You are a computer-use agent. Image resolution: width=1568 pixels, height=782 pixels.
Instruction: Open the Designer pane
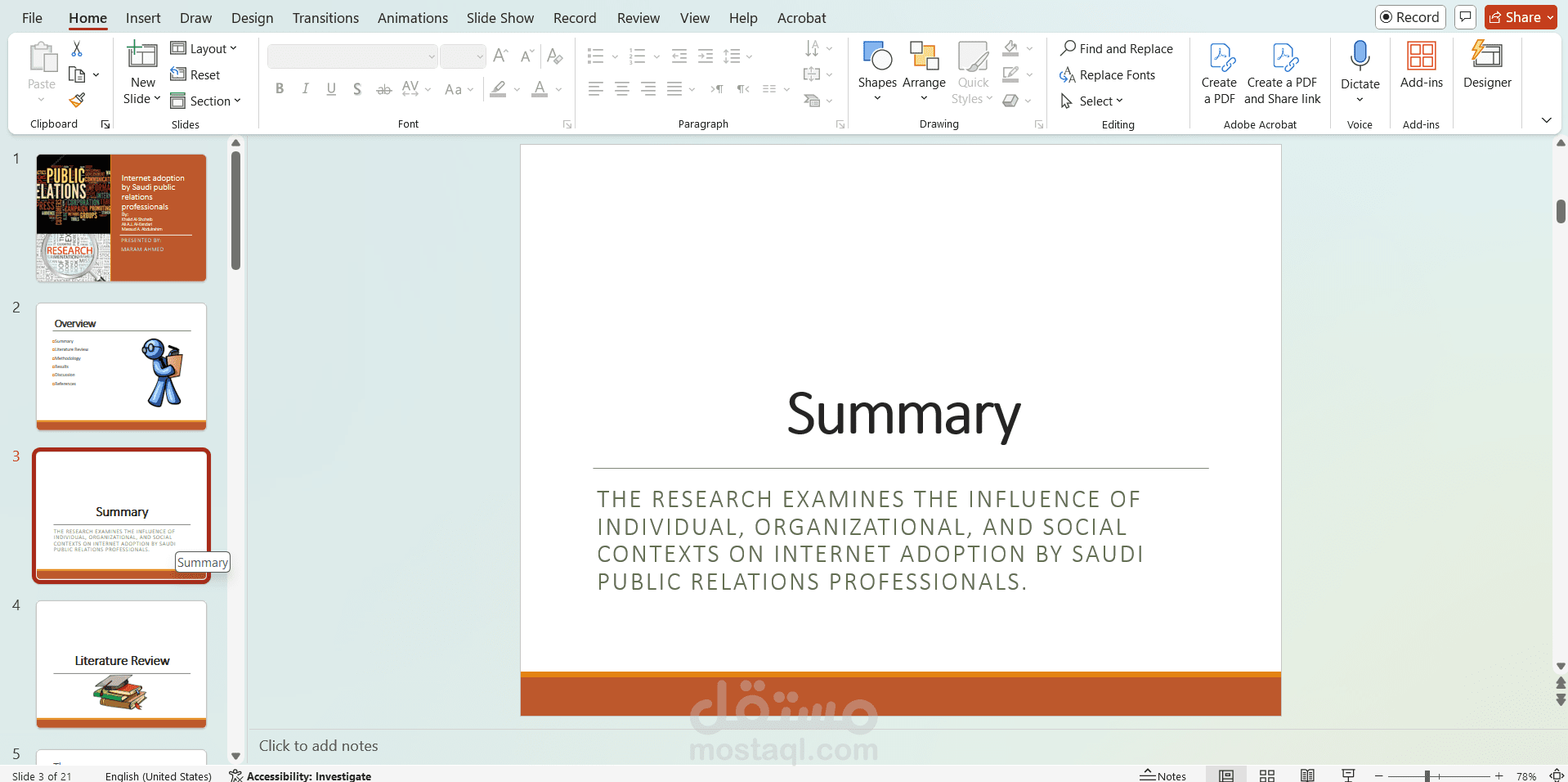(x=1487, y=65)
